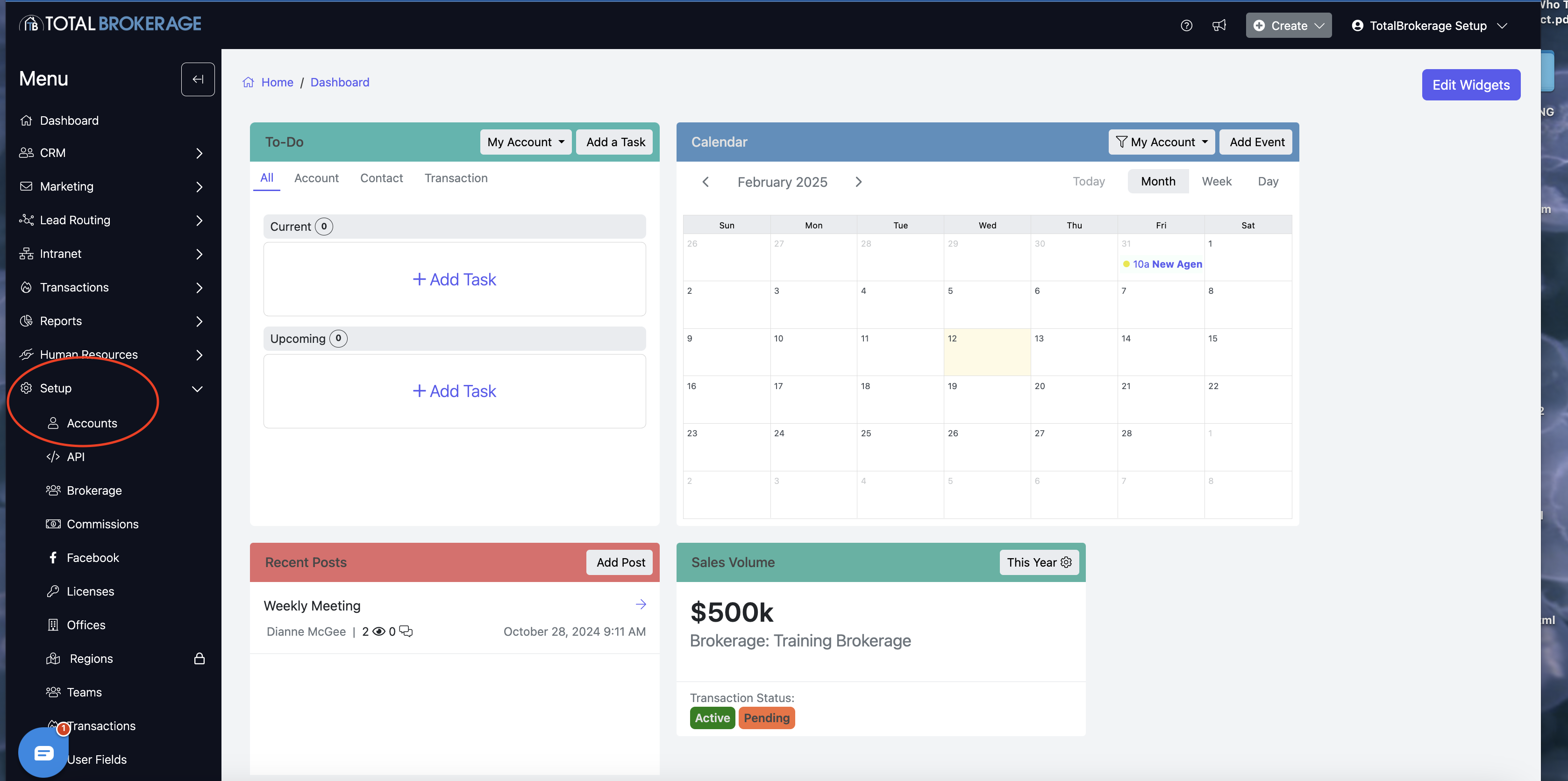Switch calendar to Week view

click(1216, 181)
